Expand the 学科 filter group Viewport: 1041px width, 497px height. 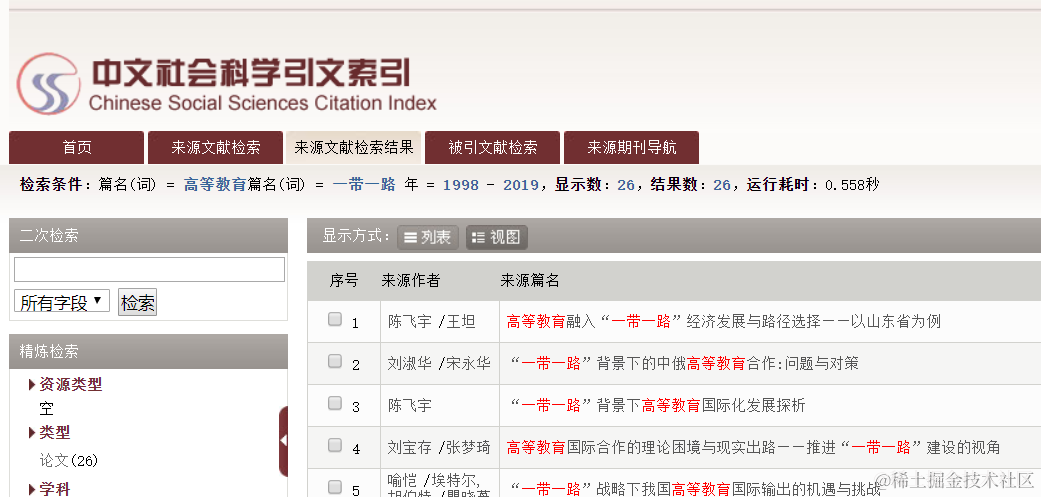click(50, 490)
